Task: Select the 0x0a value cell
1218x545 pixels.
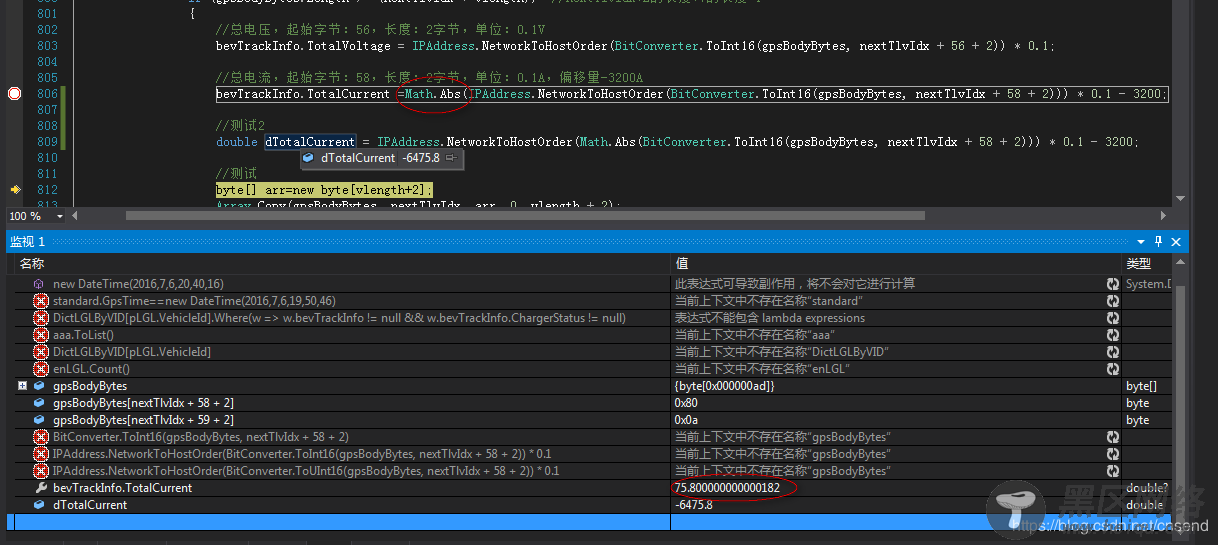Action: [x=686, y=420]
